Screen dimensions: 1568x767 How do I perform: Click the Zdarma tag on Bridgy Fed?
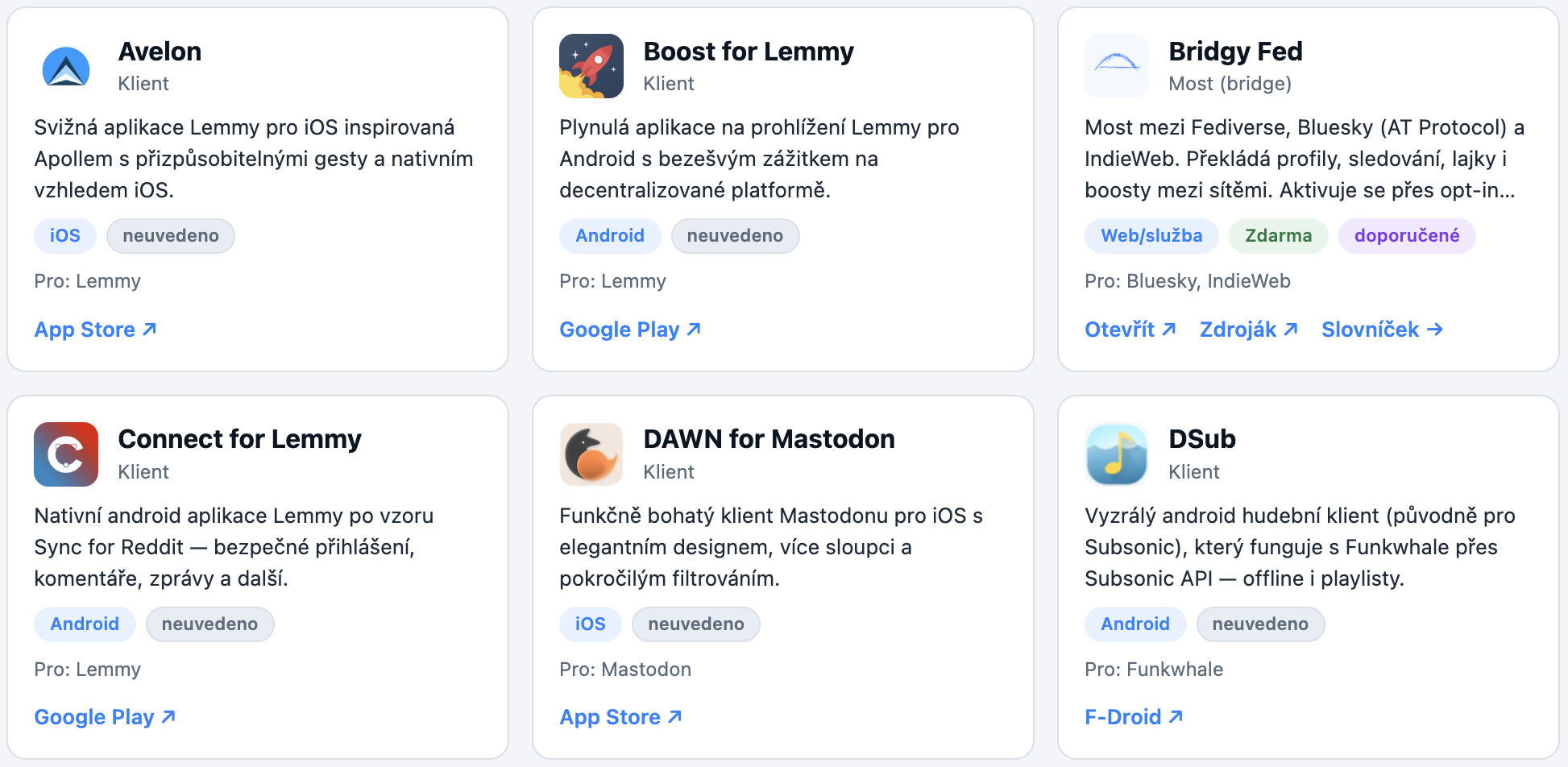[1278, 236]
